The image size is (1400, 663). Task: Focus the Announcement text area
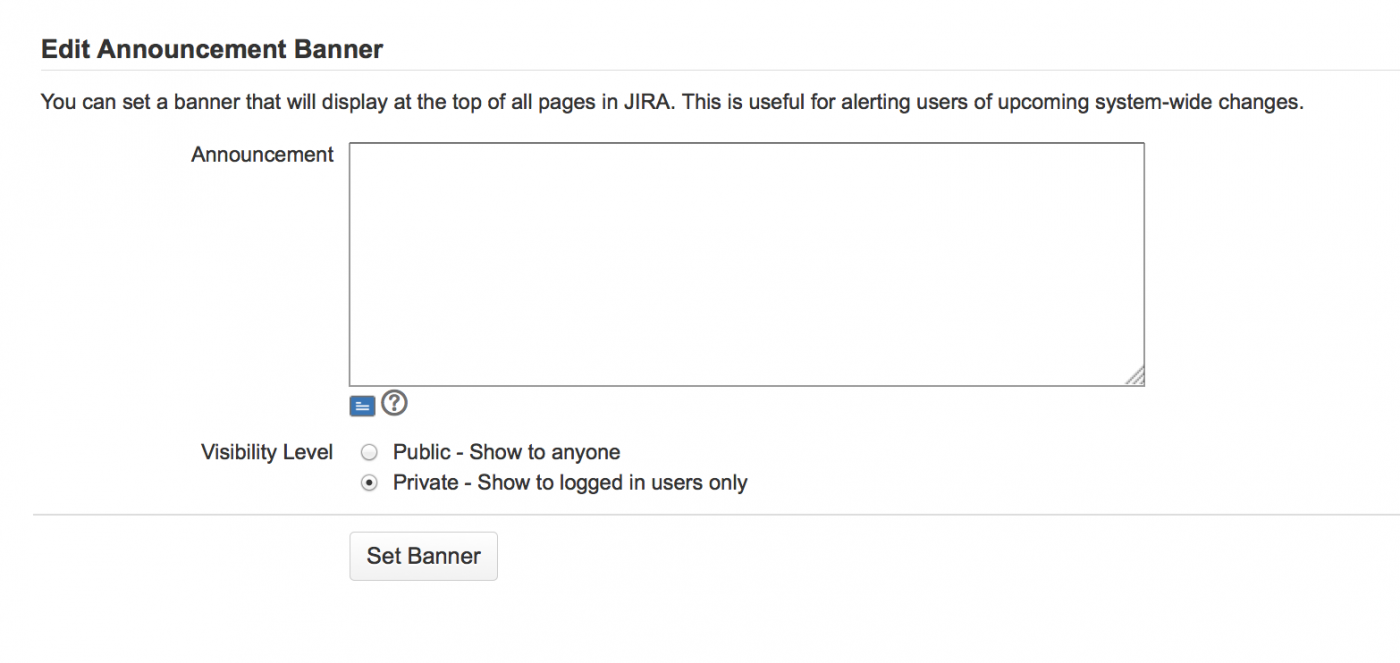[746, 264]
